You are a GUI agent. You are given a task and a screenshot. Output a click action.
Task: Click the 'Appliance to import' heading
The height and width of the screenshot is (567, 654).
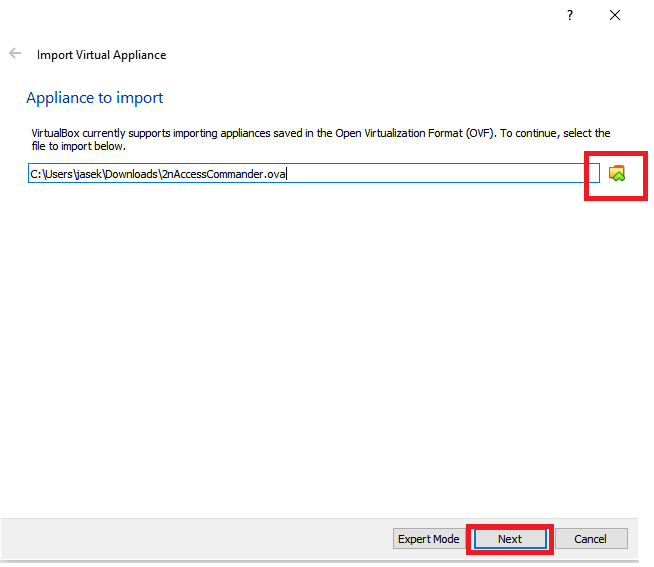pos(95,98)
